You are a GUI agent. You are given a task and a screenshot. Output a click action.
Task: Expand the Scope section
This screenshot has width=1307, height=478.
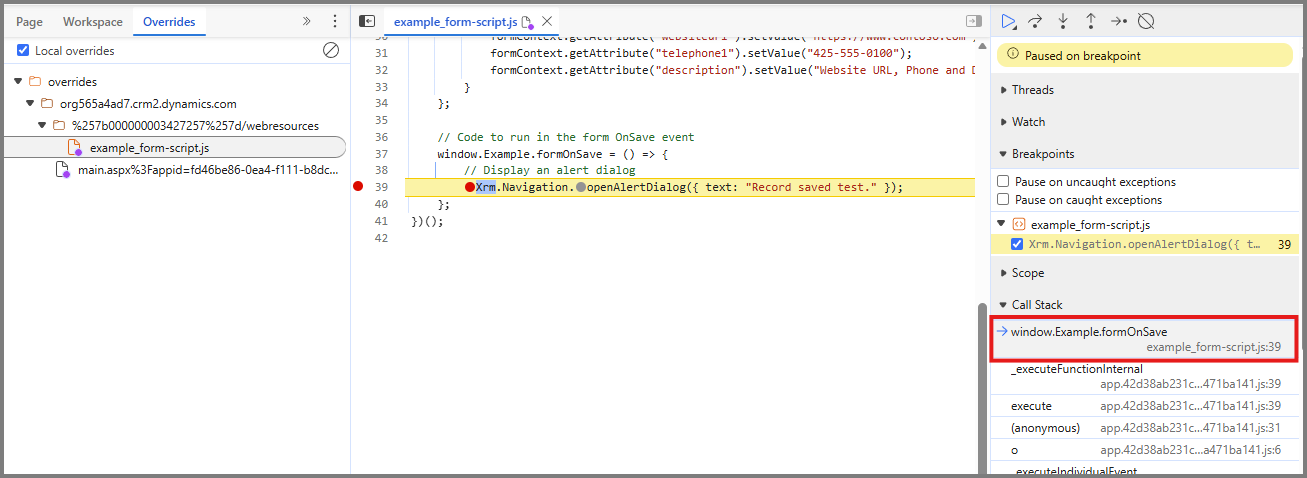pyautogui.click(x=1003, y=273)
